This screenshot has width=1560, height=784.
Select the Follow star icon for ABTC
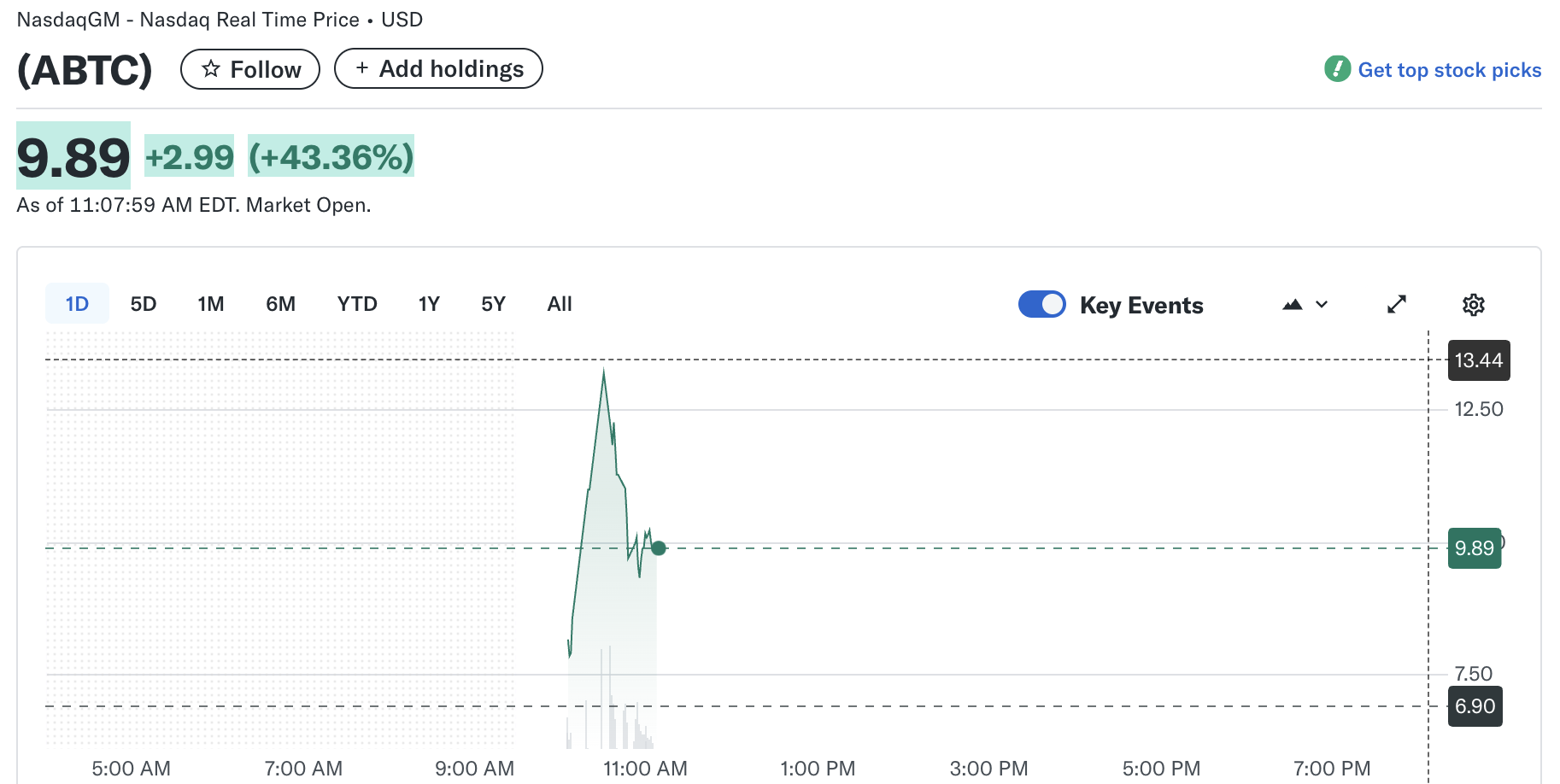coord(210,68)
